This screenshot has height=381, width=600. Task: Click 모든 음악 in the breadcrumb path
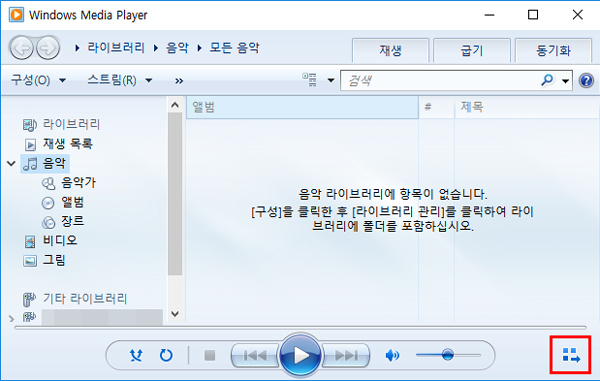[x=234, y=48]
